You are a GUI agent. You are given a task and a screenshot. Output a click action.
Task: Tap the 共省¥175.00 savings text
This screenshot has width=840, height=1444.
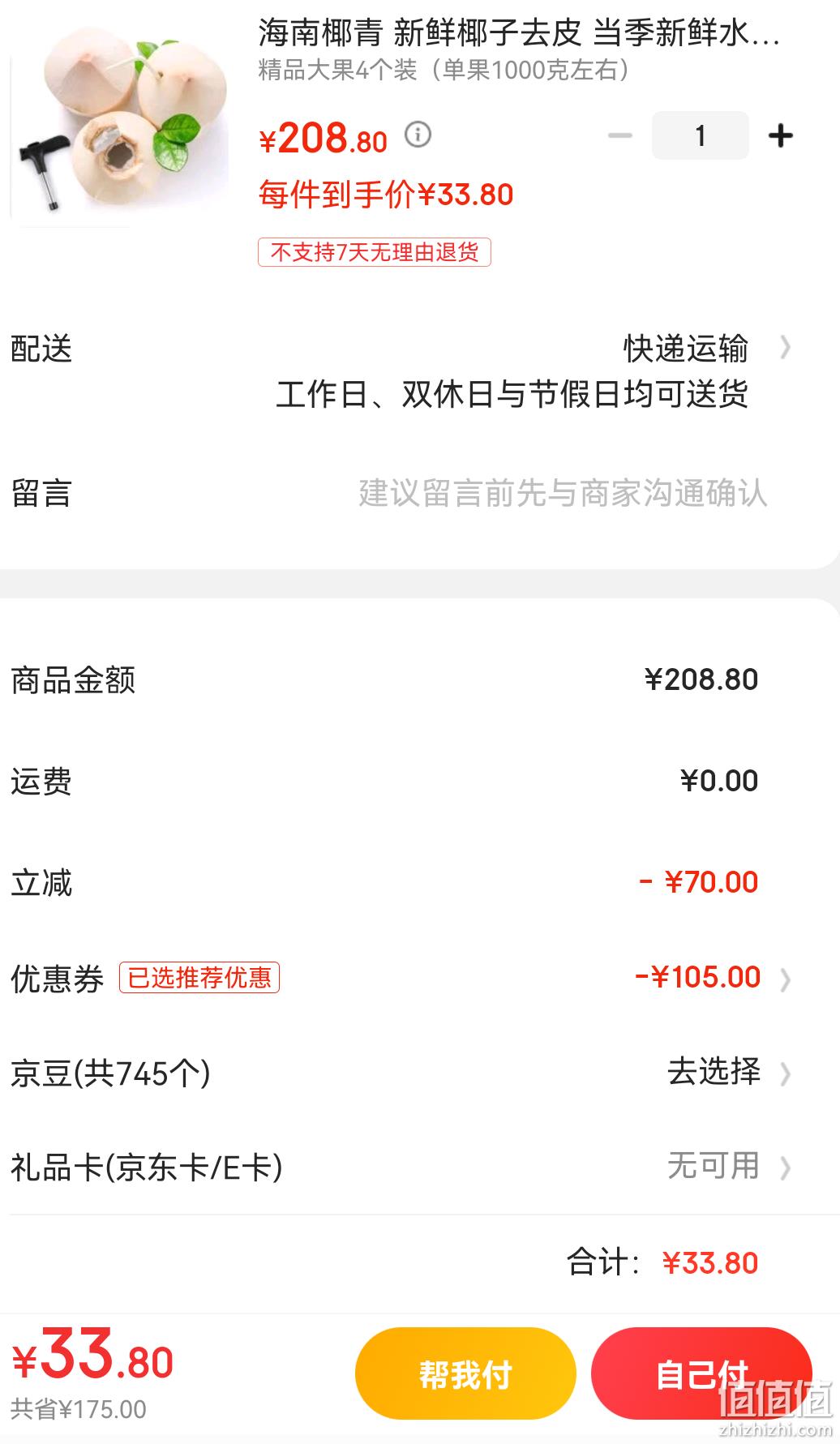(79, 1410)
